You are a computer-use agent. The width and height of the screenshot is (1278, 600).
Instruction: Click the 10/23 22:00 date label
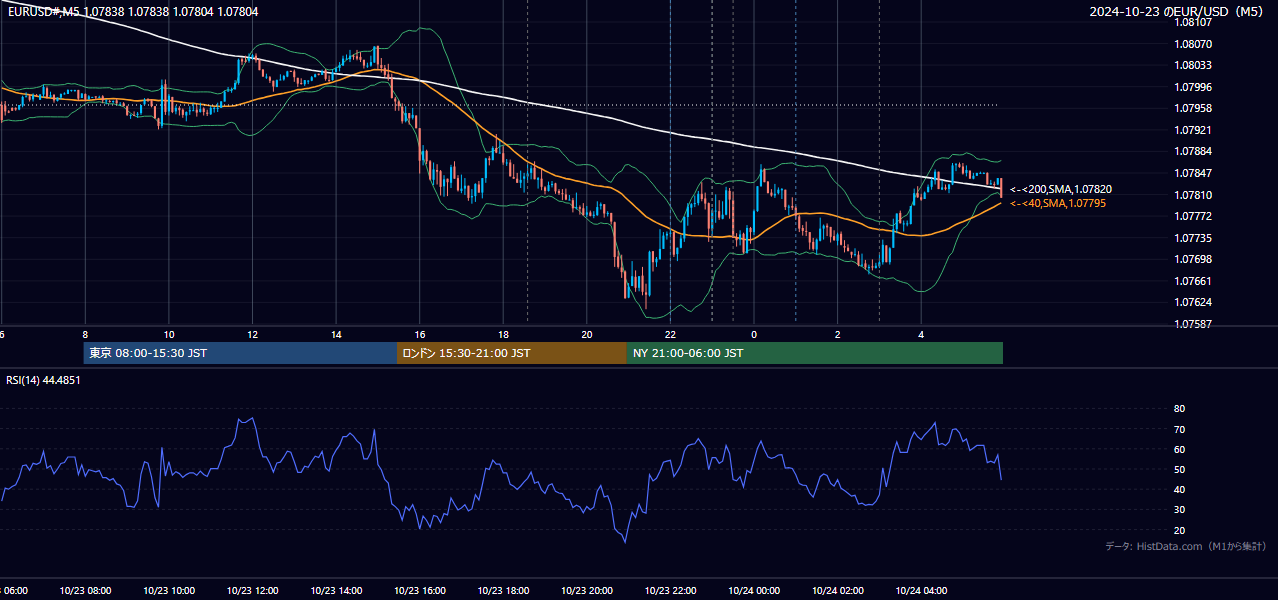click(x=670, y=591)
